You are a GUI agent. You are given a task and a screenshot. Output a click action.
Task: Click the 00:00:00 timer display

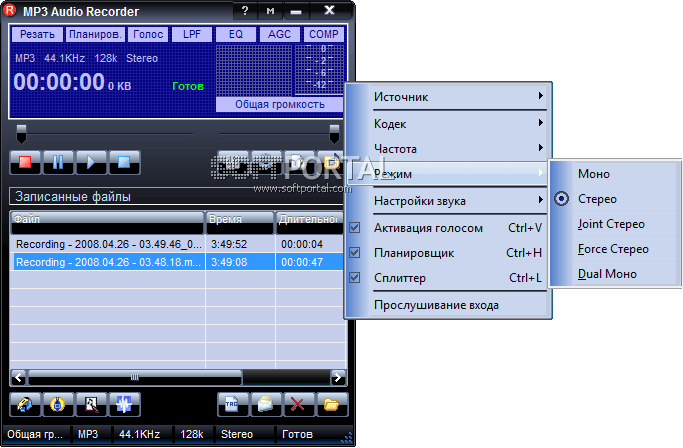point(59,82)
